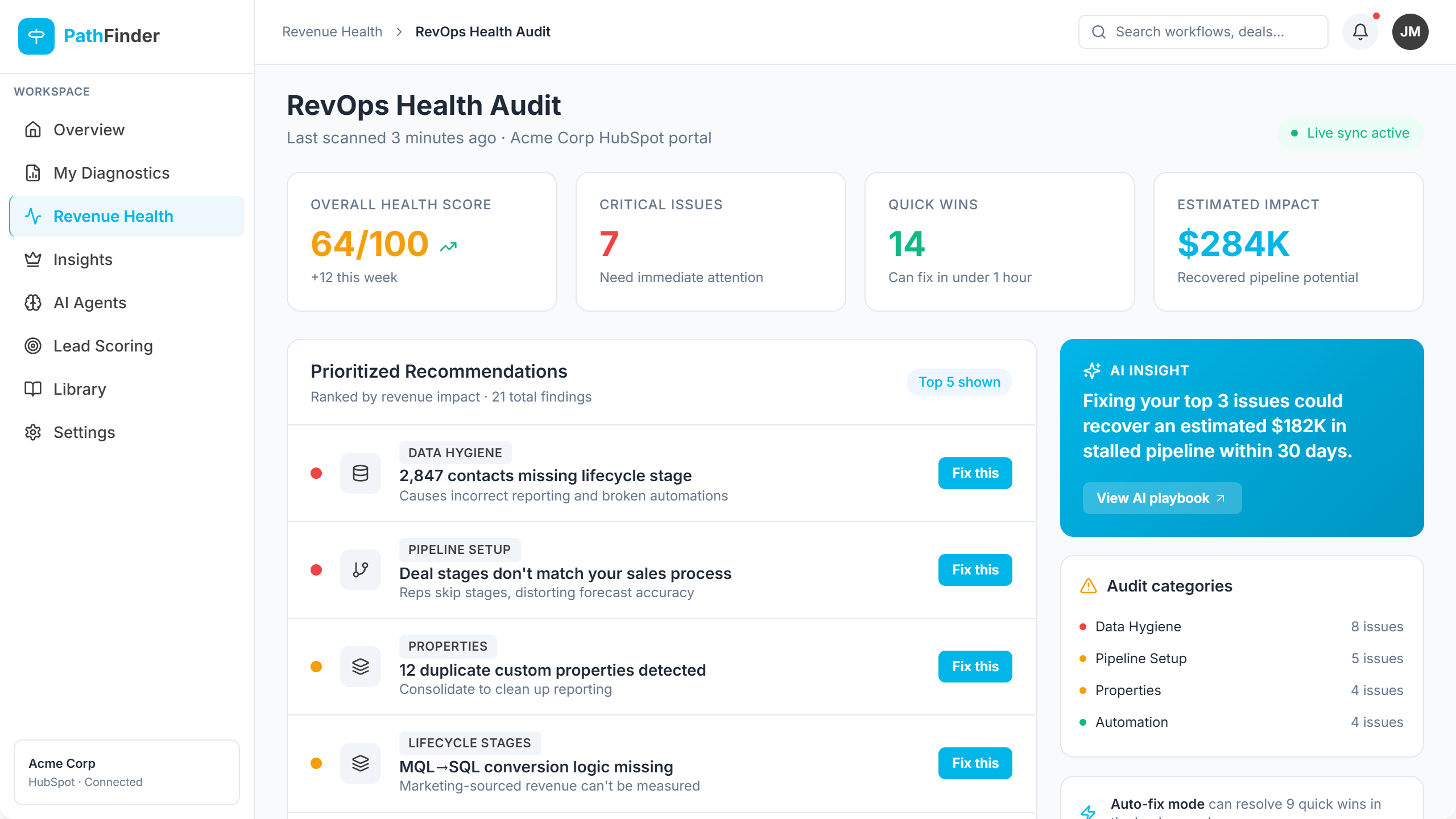The image size is (1456, 819).
Task: Open the Insights section
Action: click(127, 259)
